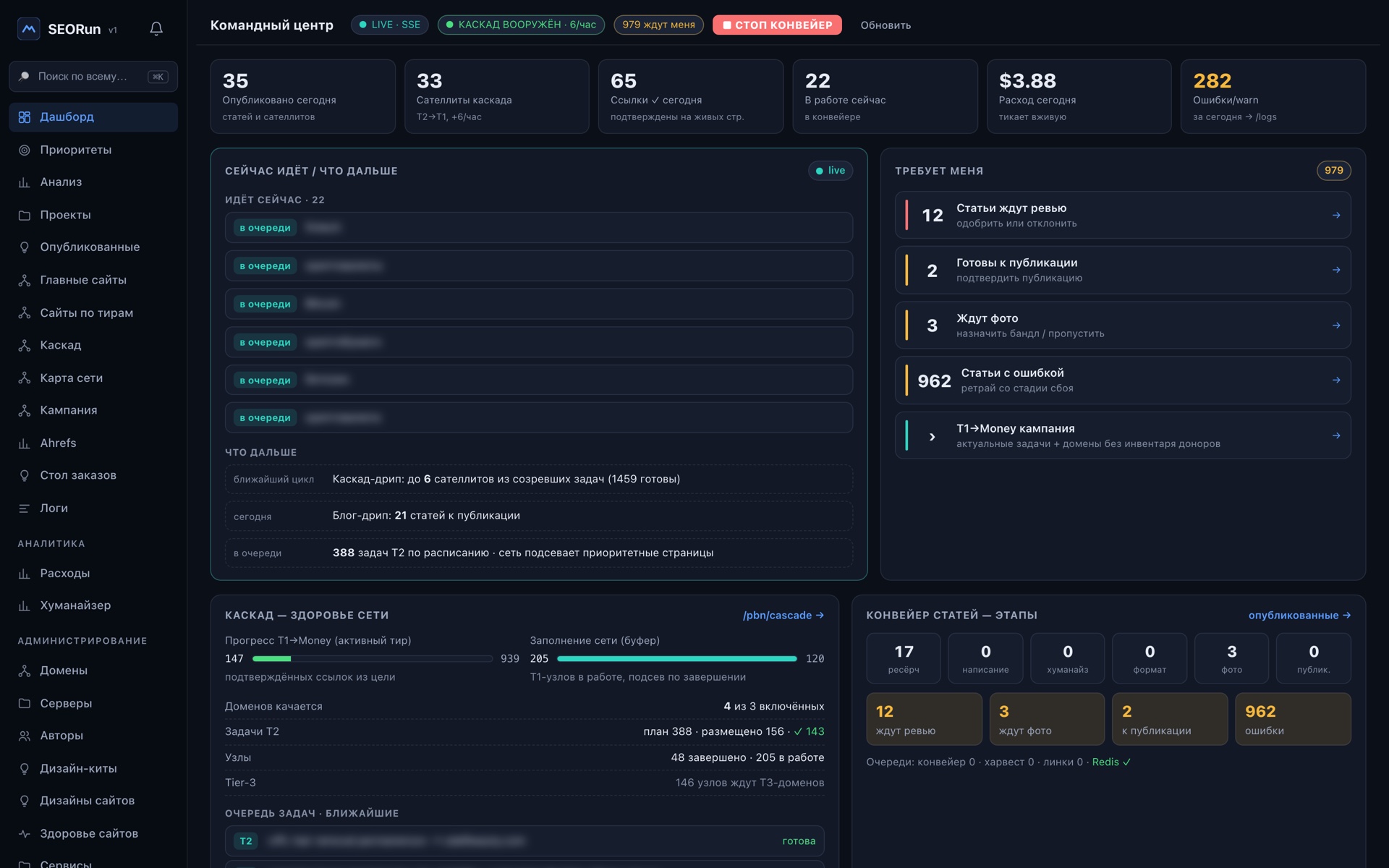Click Обновить to refresh
The width and height of the screenshot is (1389, 868).
885,25
